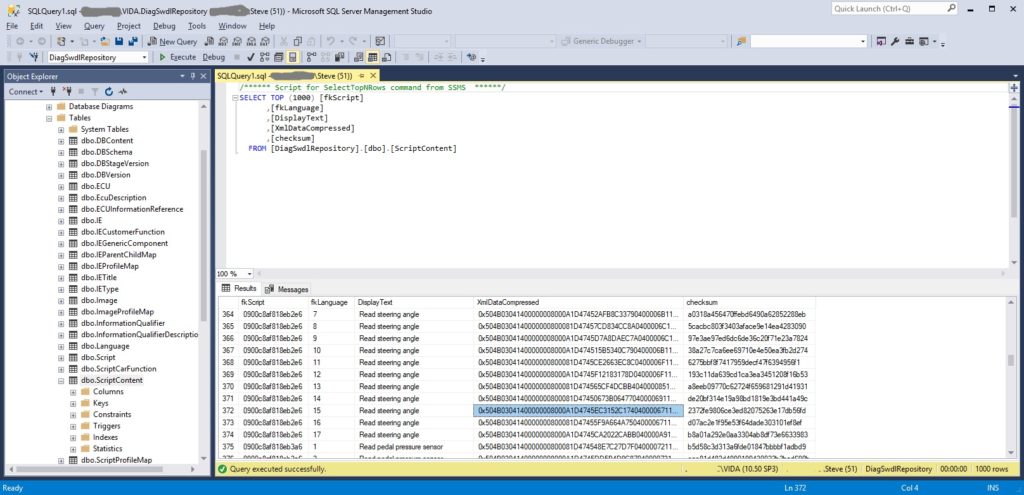Screen dimensions: 1024x495
Task: Click the Query Options icon
Action: [x=278, y=57]
